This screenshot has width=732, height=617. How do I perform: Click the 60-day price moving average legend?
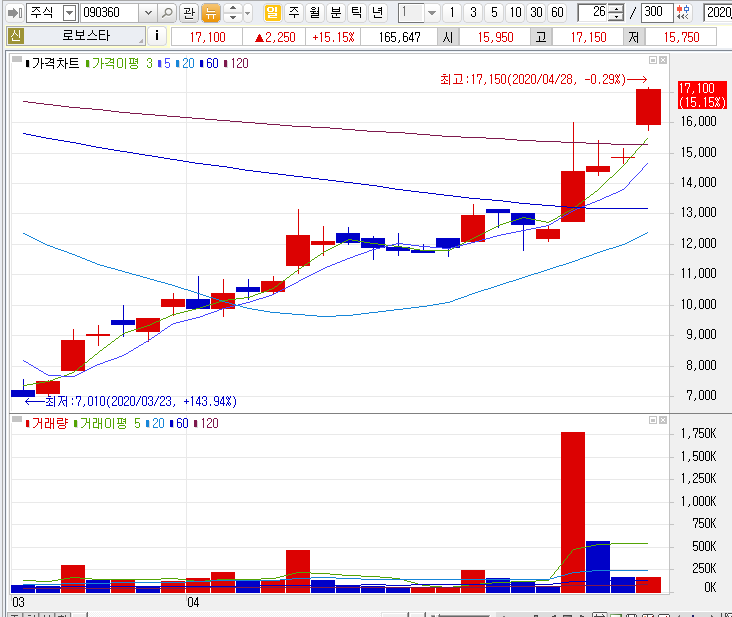click(209, 63)
